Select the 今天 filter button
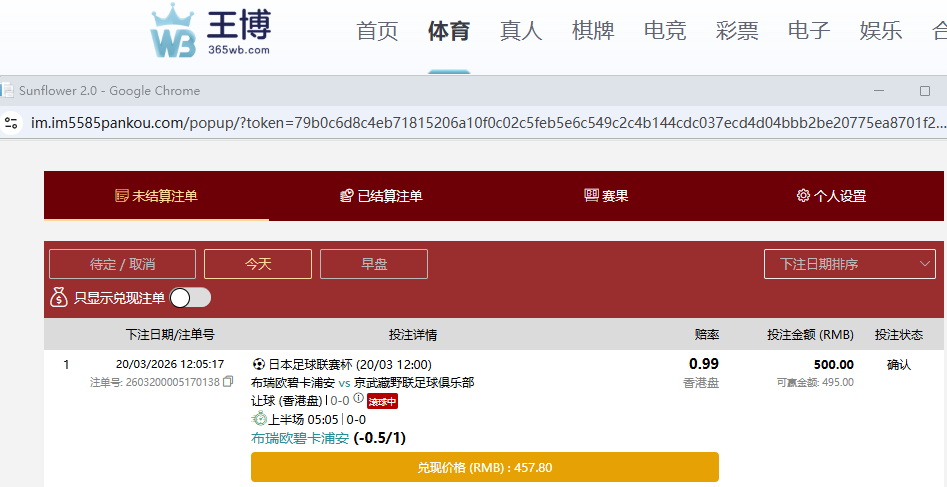This screenshot has height=487, width=947. pyautogui.click(x=257, y=264)
